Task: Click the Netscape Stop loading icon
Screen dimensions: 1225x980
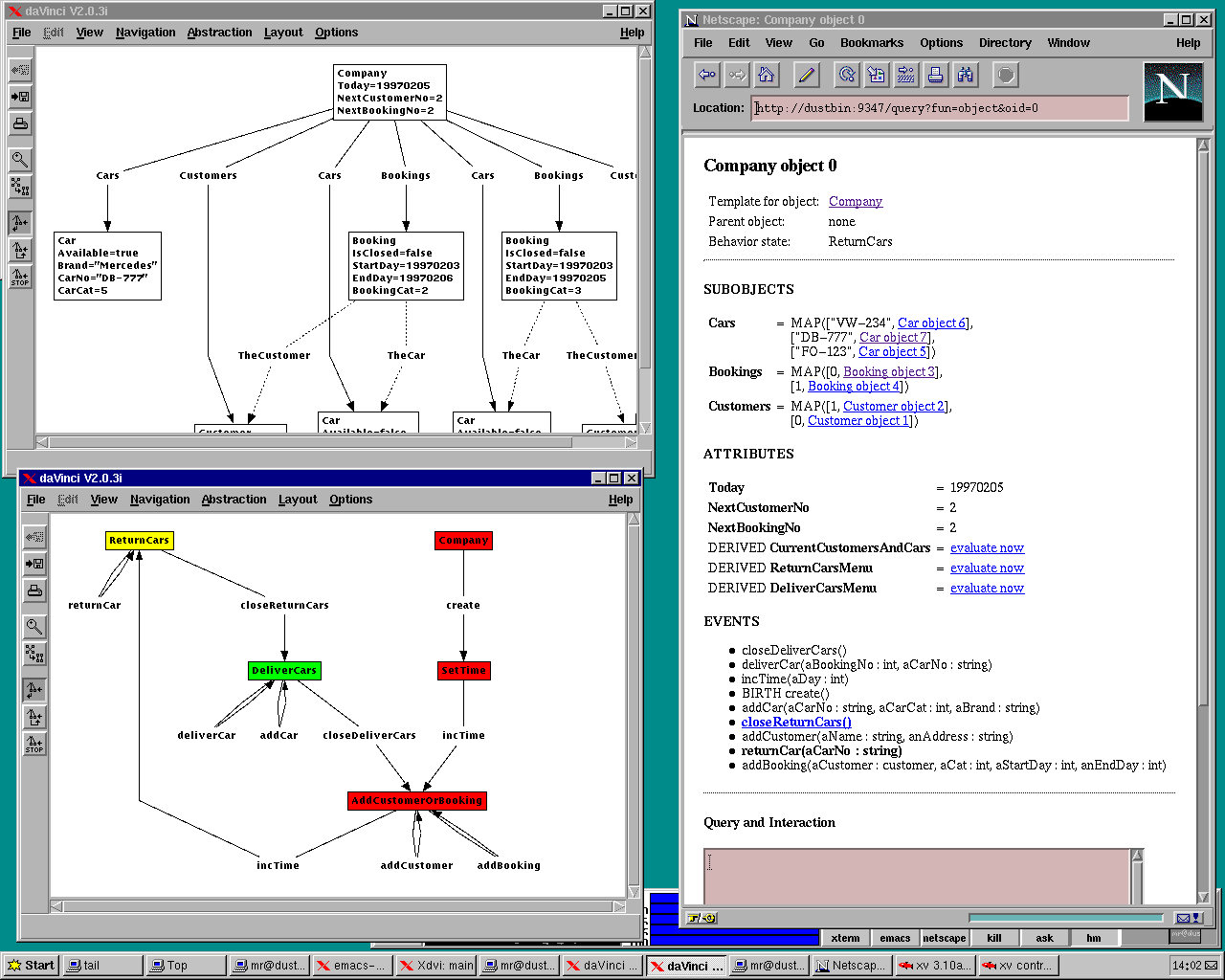Action: click(x=1005, y=75)
